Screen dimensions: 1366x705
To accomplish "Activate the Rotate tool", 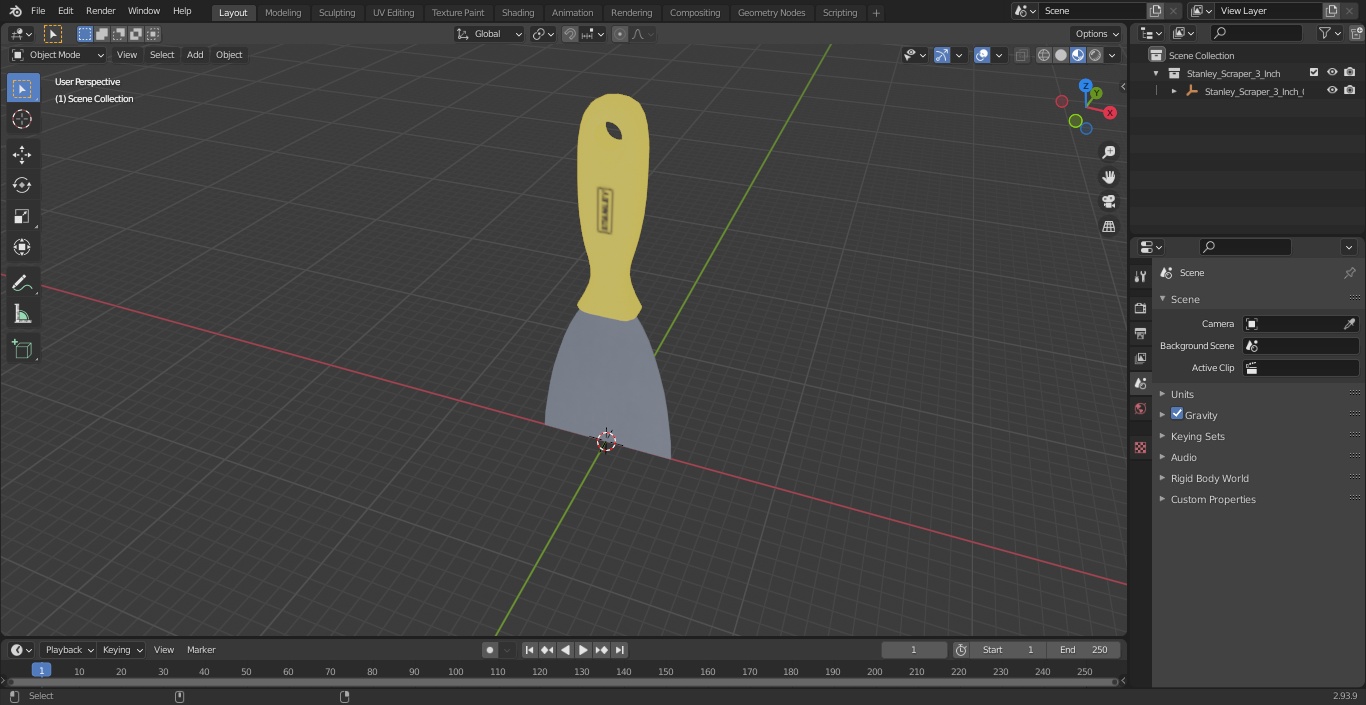I will (22, 185).
